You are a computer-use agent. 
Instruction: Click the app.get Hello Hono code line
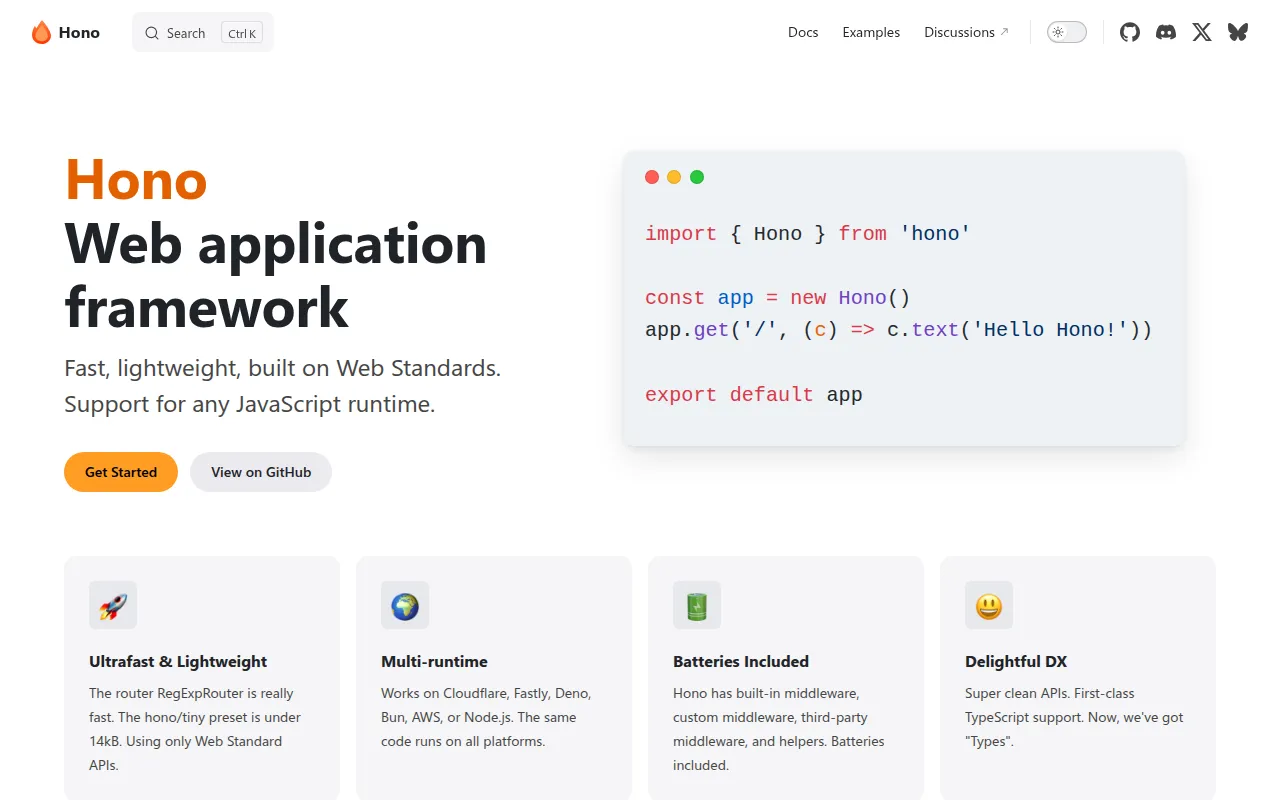pos(899,330)
